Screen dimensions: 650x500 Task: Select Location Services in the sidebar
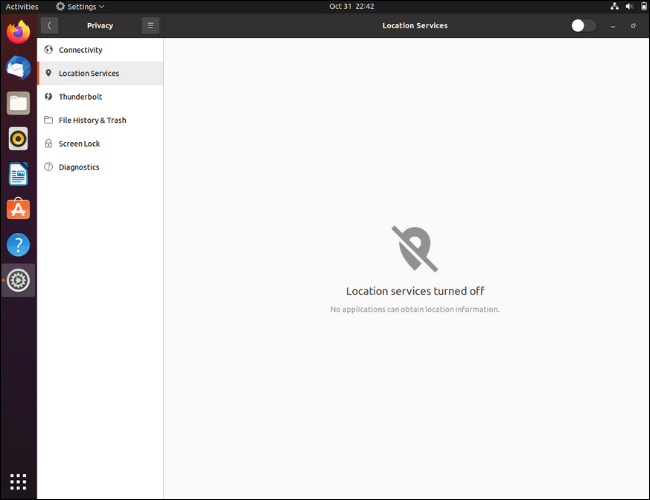coord(100,73)
